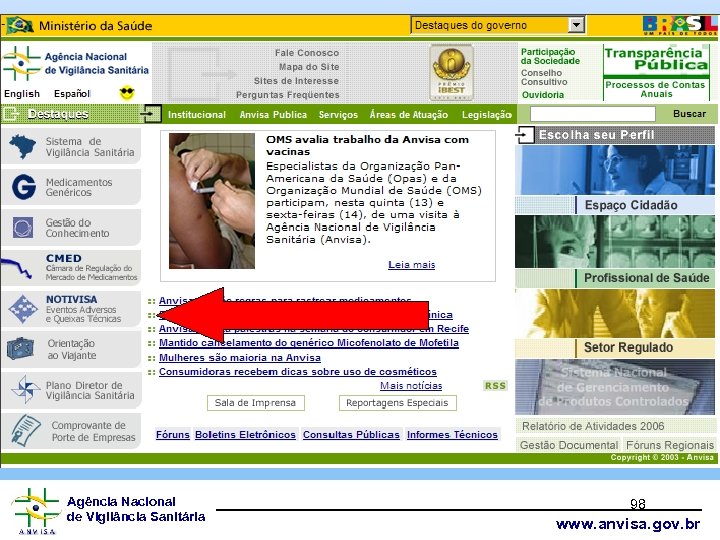The image size is (720, 540).
Task: Click the CMED declining graph icon
Action: (17, 269)
